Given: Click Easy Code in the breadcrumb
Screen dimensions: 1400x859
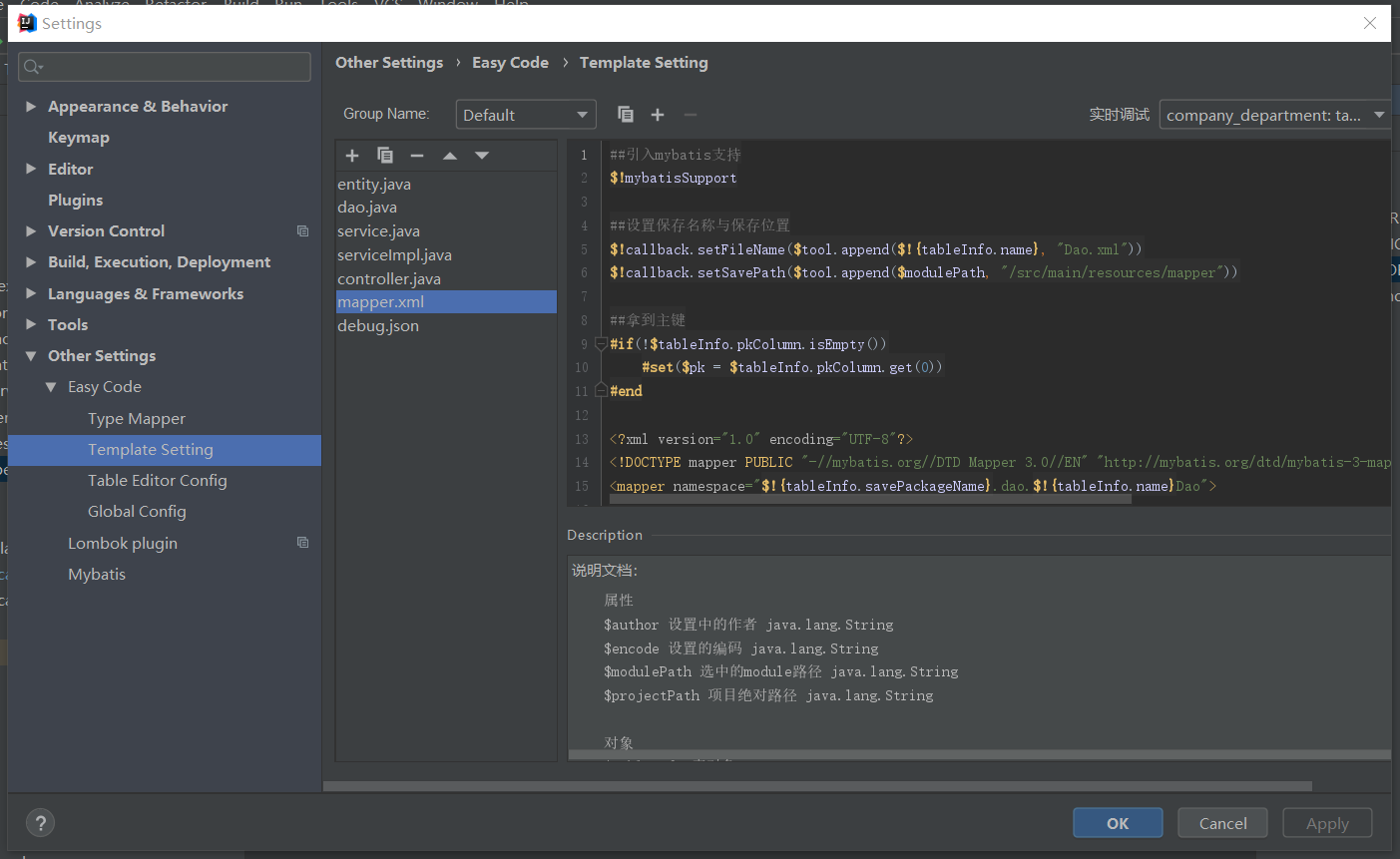Looking at the screenshot, I should tap(510, 62).
